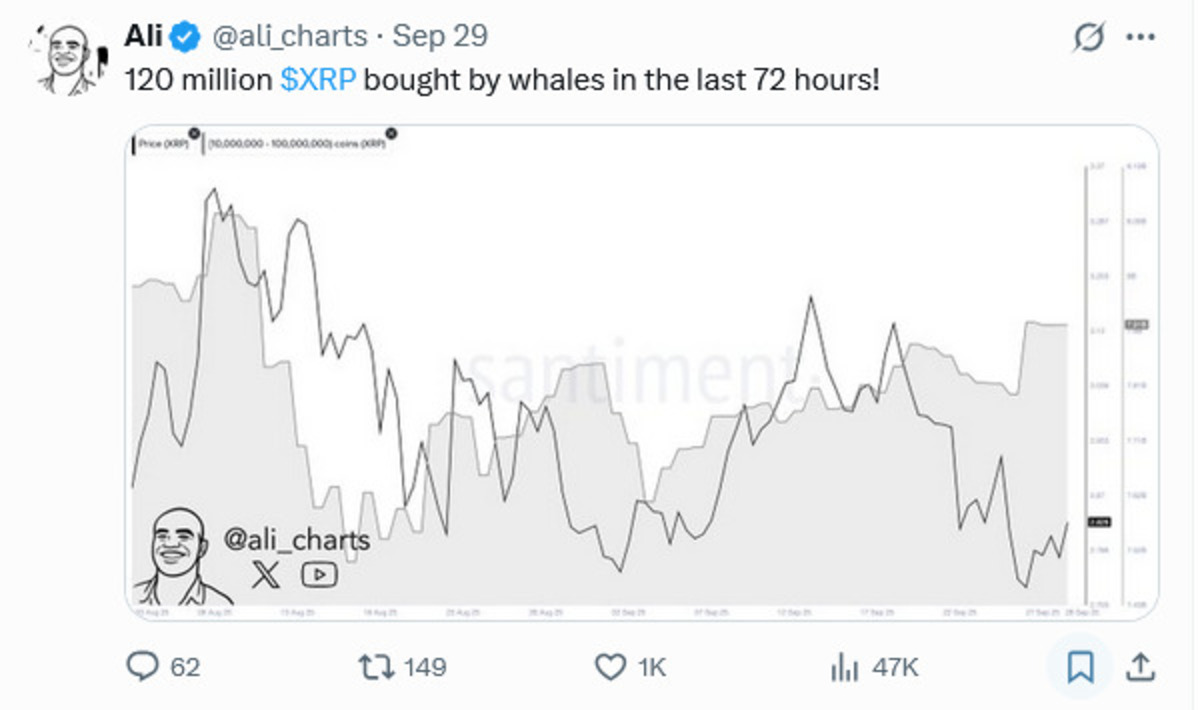Like the tweet with 1K likes
The image size is (1200, 710).
609,667
